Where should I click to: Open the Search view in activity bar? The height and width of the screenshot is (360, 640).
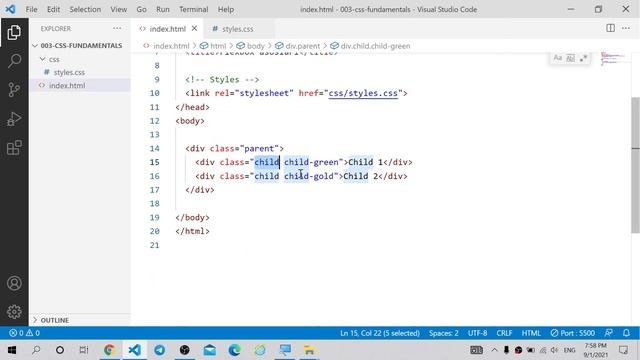pos(14,61)
